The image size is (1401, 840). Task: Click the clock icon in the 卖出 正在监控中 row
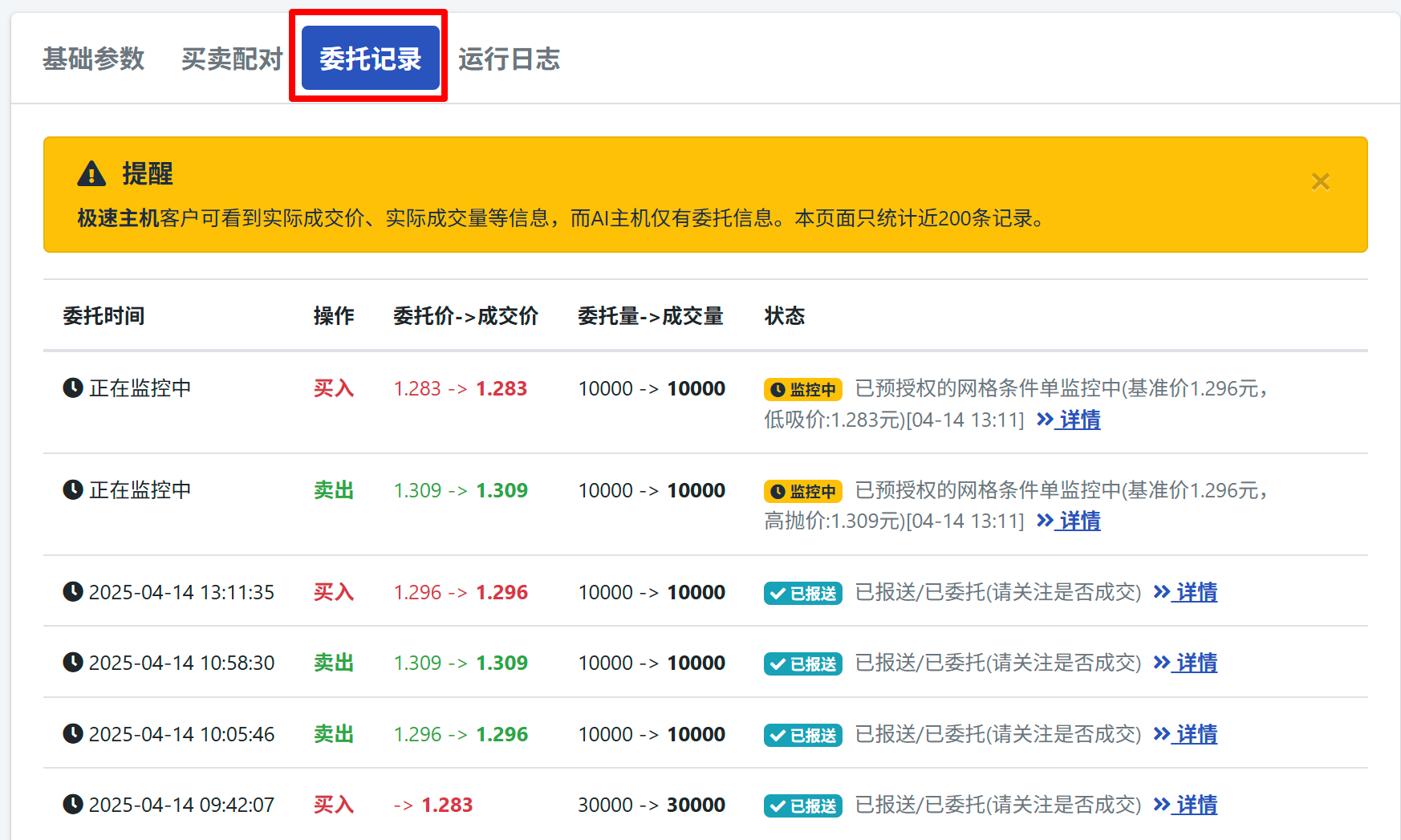click(x=73, y=489)
